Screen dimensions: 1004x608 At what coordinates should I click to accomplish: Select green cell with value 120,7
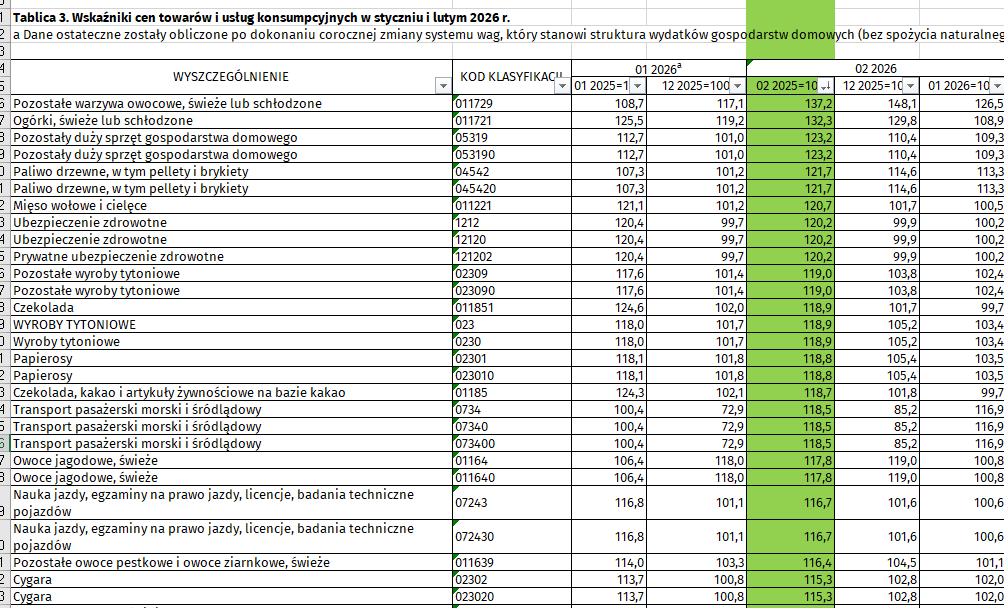point(791,205)
